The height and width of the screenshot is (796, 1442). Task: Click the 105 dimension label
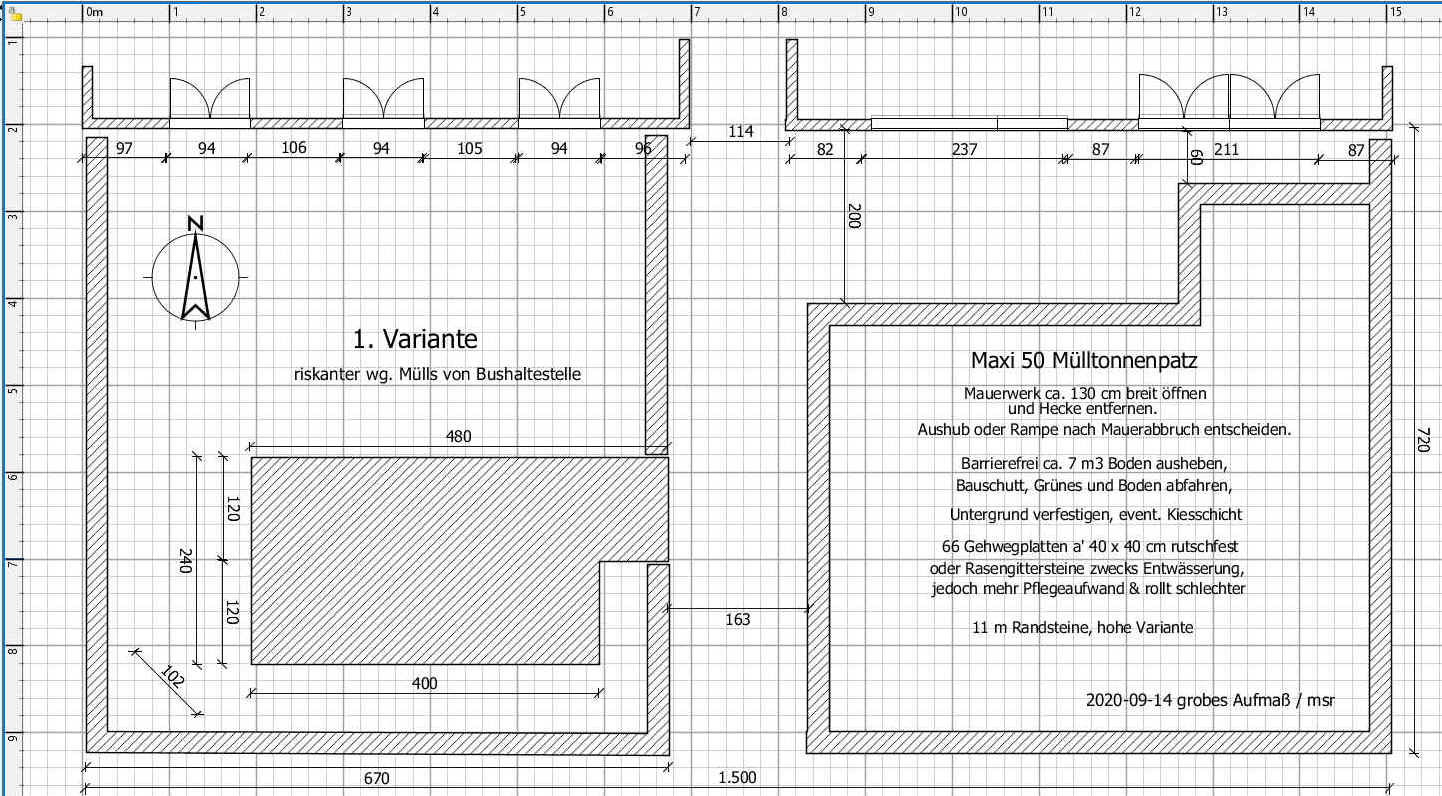(x=470, y=148)
